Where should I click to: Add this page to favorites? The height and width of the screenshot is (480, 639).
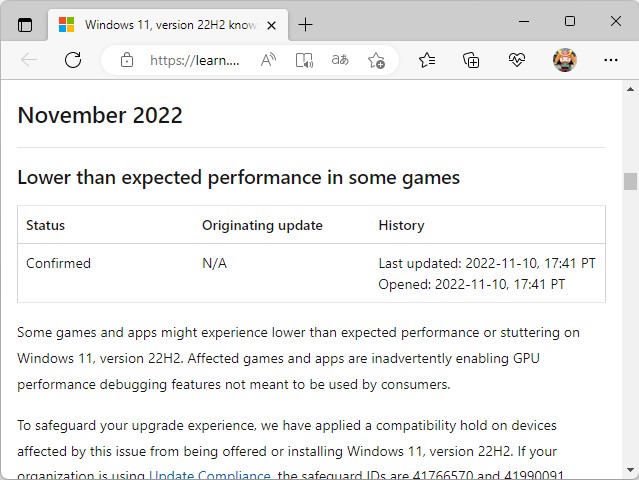click(x=376, y=60)
